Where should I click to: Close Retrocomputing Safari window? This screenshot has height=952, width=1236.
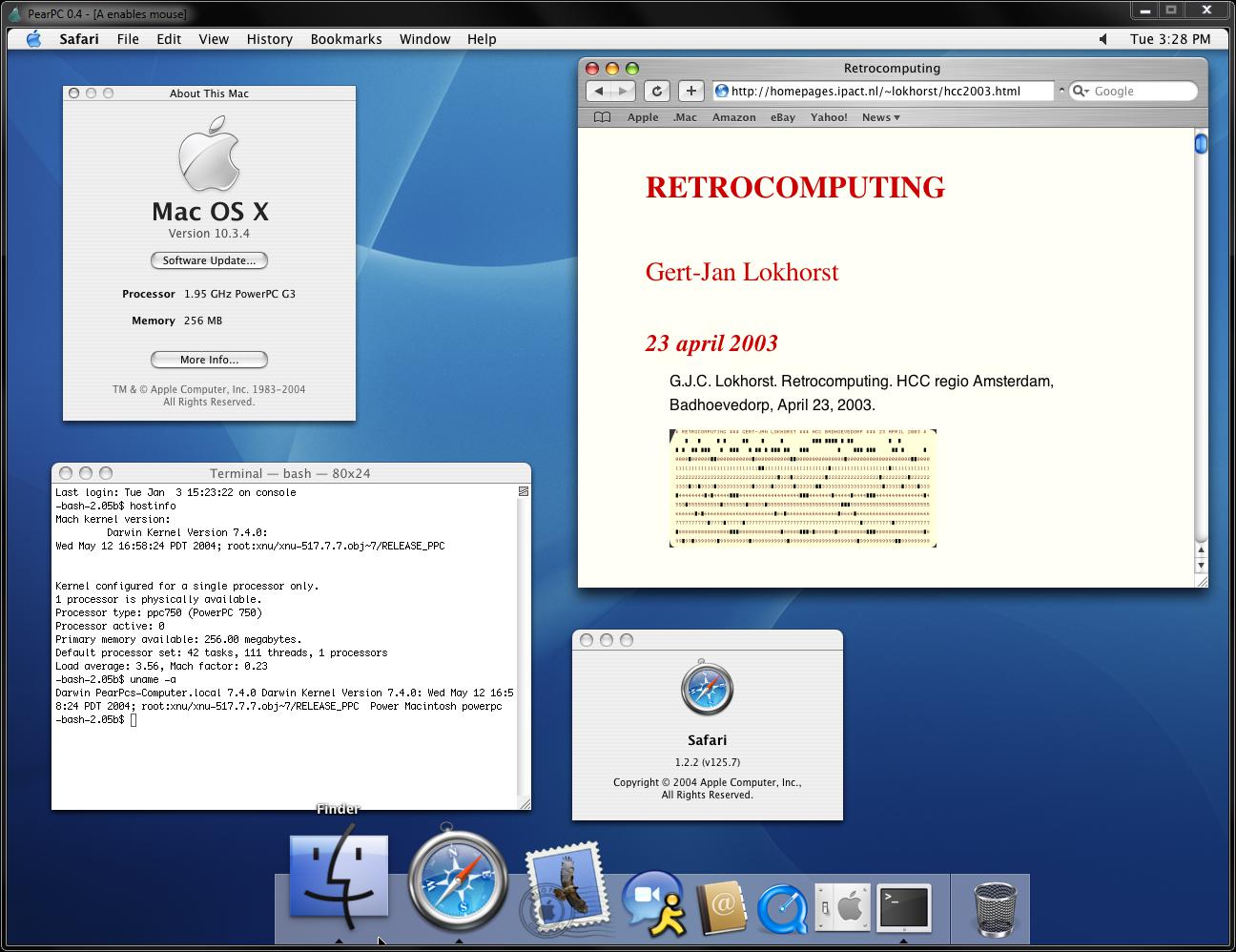point(591,69)
